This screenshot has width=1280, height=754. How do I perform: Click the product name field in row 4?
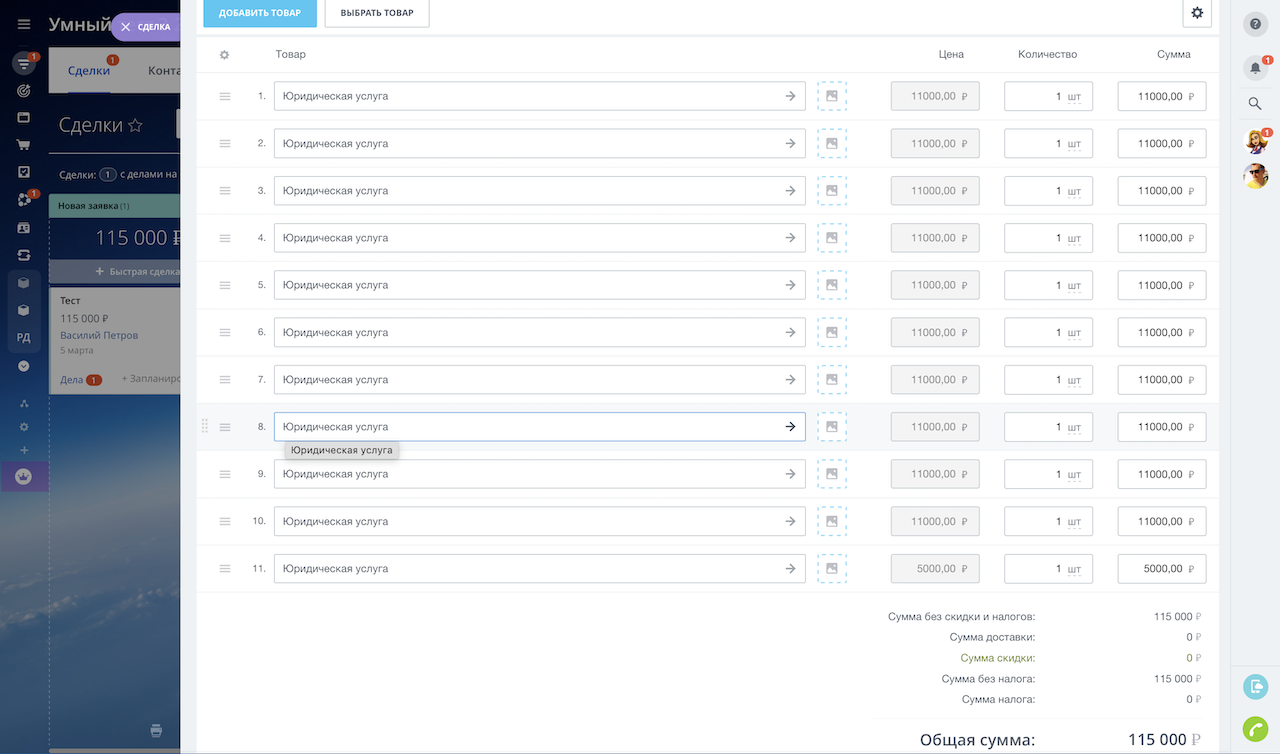click(x=540, y=238)
